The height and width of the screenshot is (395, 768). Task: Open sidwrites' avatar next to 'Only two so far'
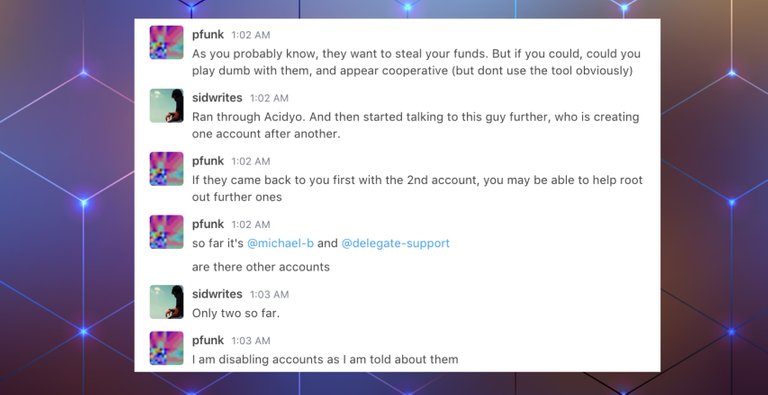[x=167, y=302]
